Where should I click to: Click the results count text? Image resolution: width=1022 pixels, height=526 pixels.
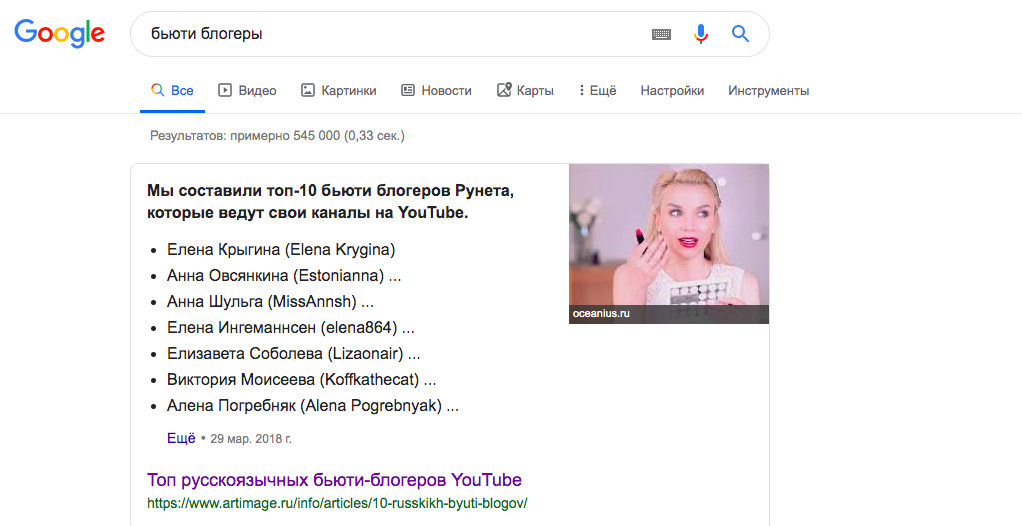pyautogui.click(x=277, y=136)
